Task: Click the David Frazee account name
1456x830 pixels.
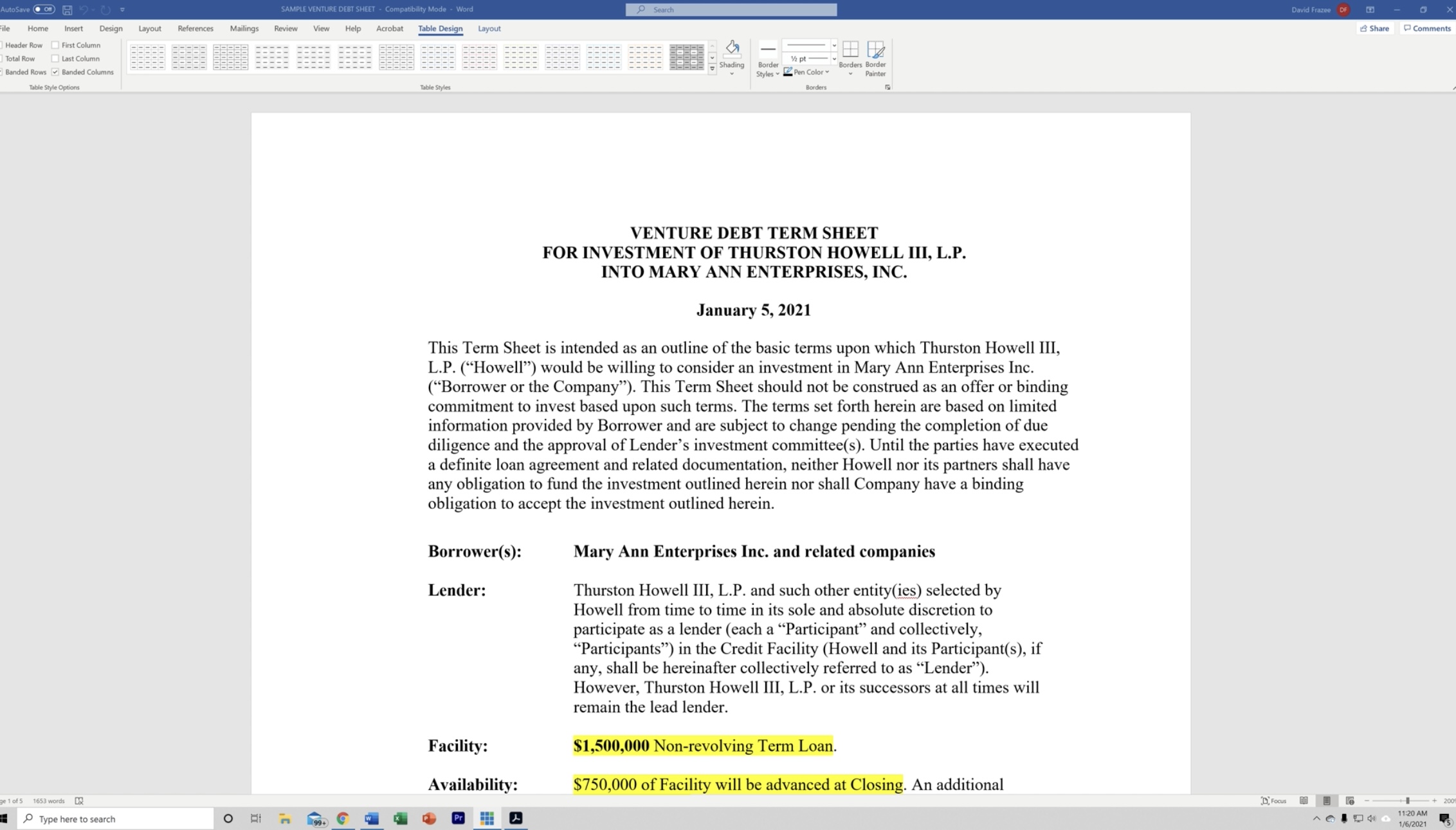Action: [x=1311, y=10]
